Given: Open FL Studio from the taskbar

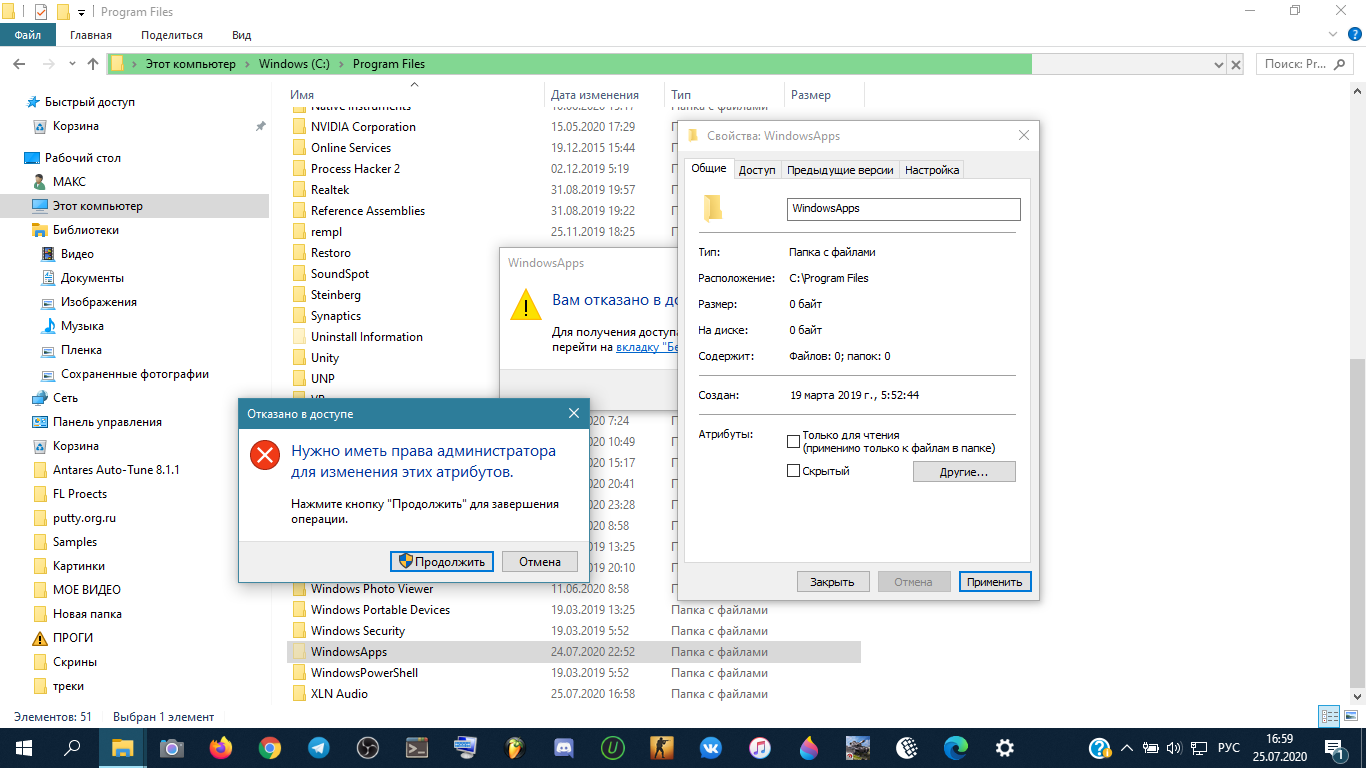Looking at the screenshot, I should coord(515,747).
